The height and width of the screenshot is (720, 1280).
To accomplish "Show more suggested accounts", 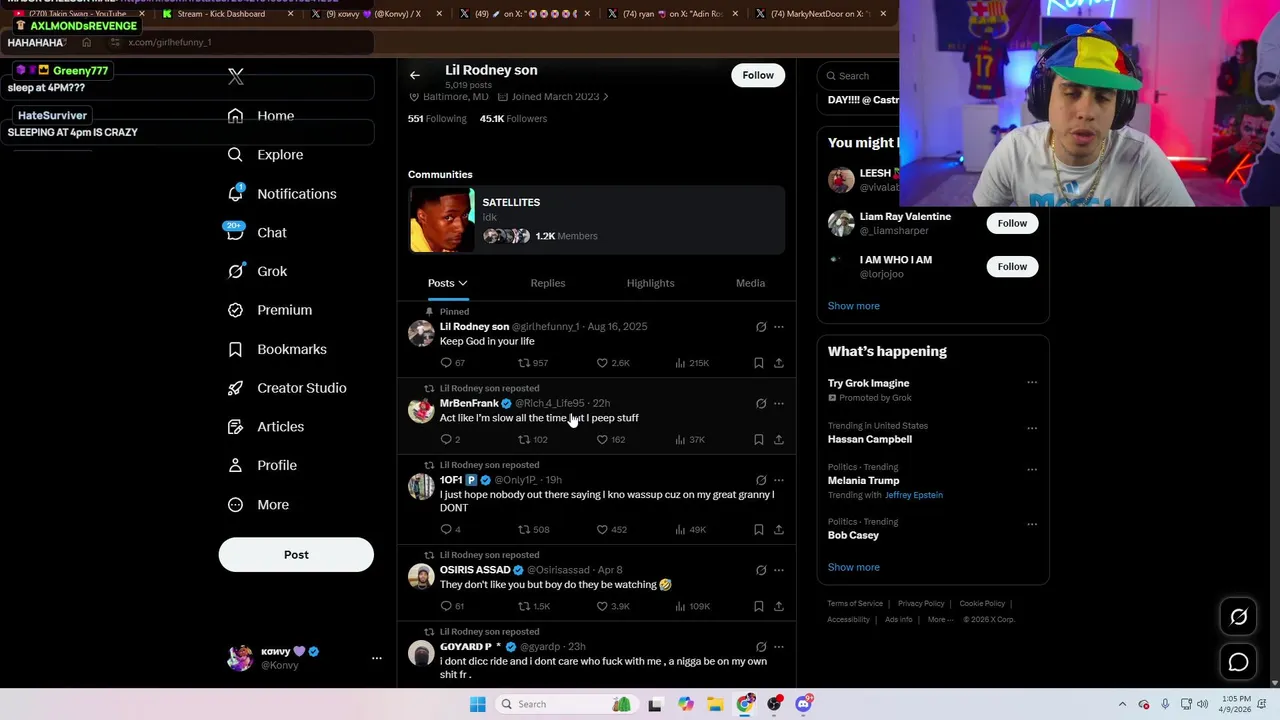I will [x=853, y=306].
